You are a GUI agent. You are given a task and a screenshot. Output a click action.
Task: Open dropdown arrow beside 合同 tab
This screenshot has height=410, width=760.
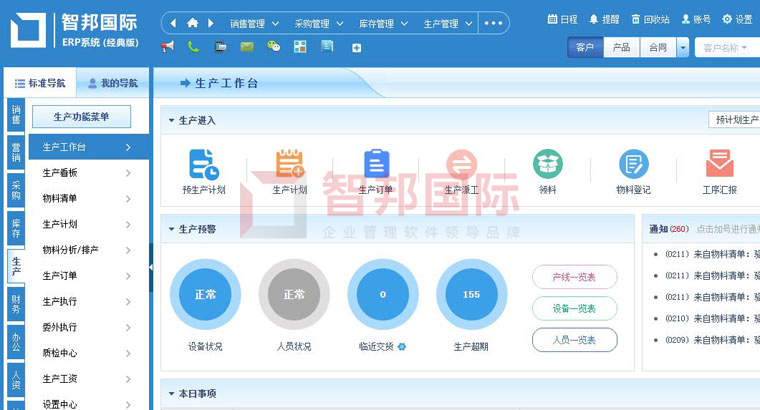pyautogui.click(x=682, y=47)
